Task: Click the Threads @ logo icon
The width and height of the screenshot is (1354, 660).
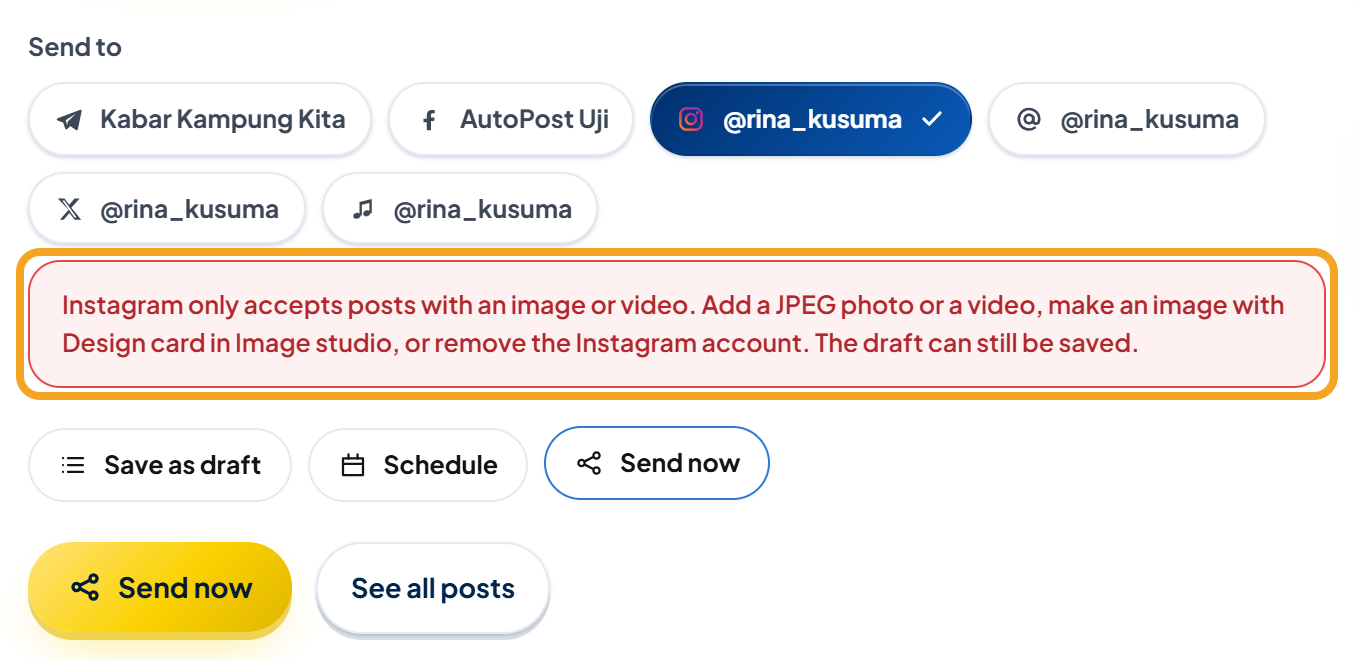Action: pyautogui.click(x=1029, y=120)
